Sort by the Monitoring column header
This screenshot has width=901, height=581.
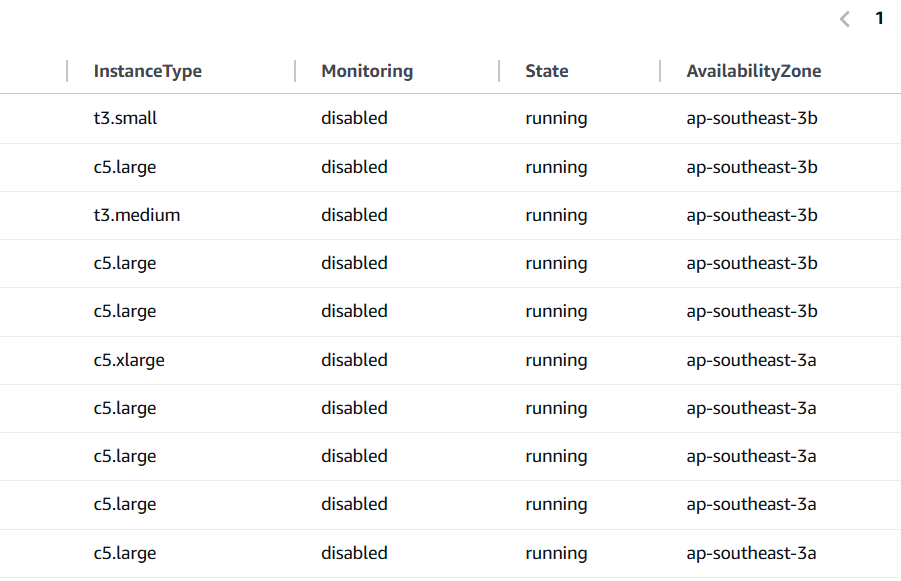pos(366,71)
